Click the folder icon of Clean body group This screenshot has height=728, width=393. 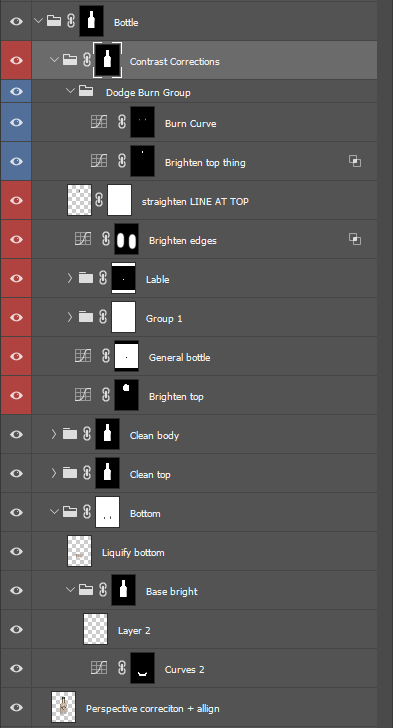[70, 434]
